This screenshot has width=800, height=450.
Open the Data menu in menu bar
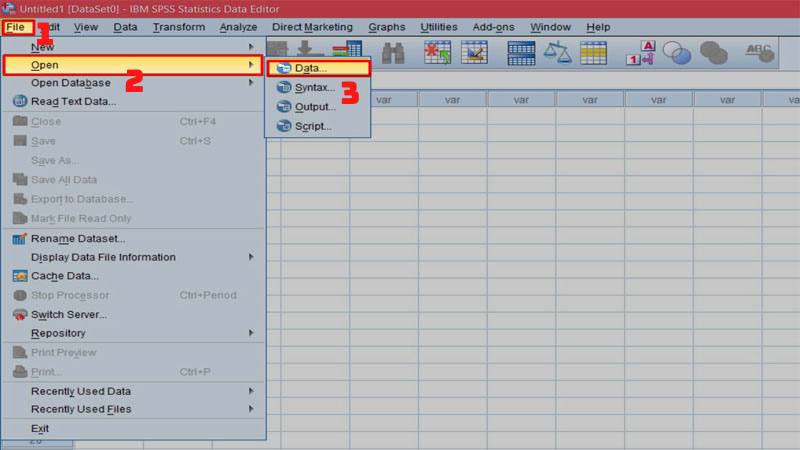(125, 27)
